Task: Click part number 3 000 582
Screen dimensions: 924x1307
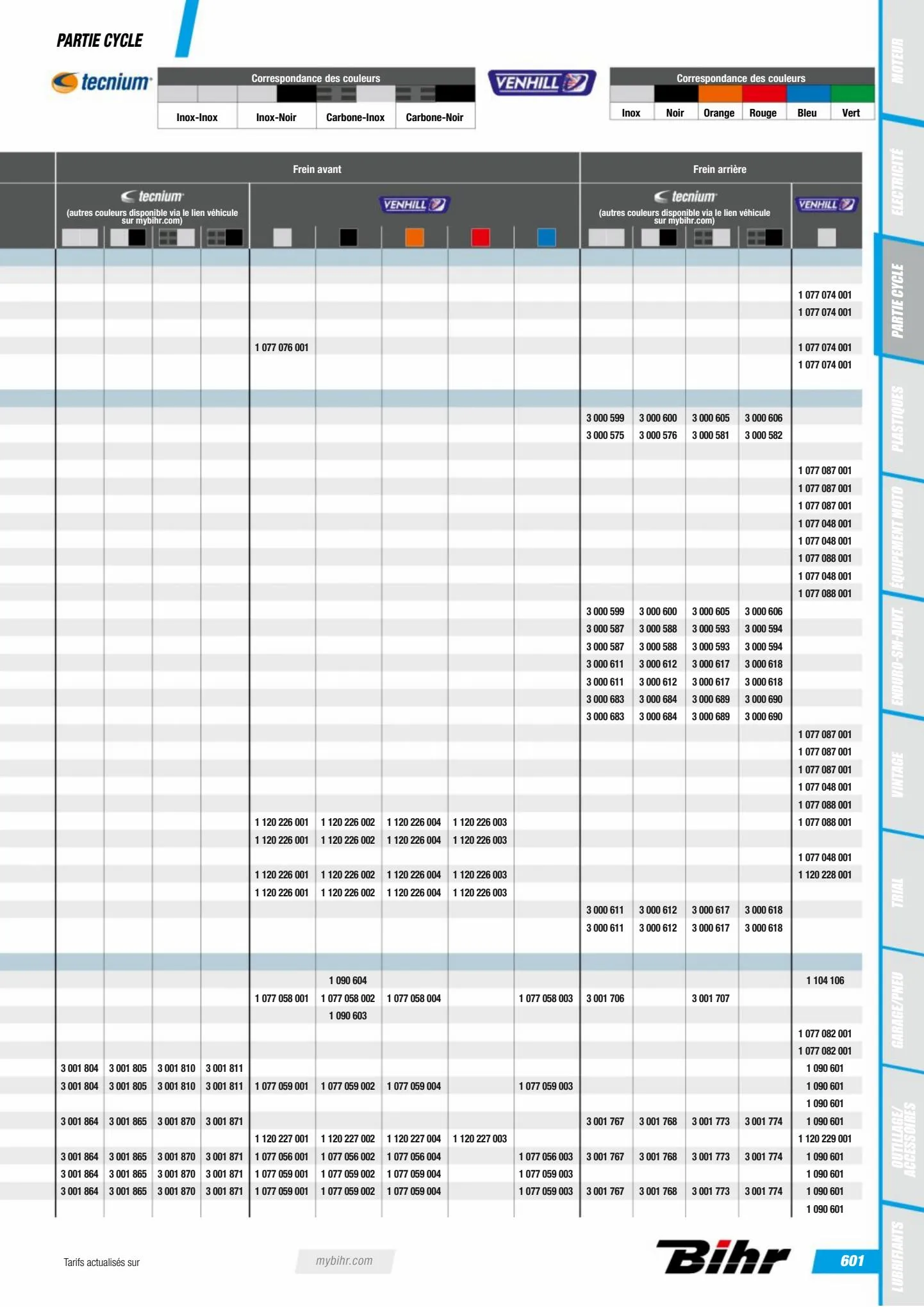Action: point(764,435)
